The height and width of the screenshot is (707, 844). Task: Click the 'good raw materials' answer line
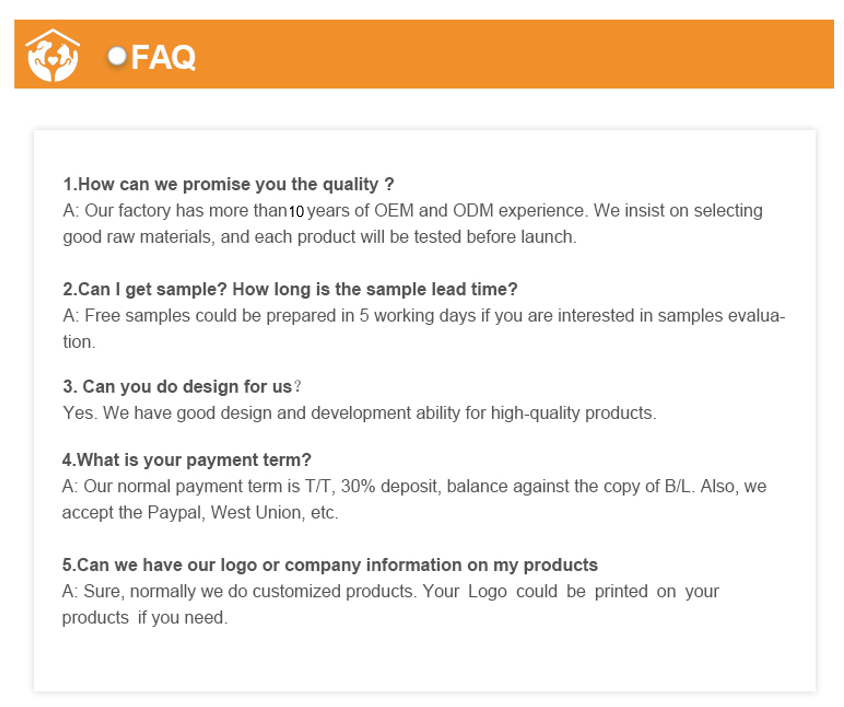click(x=320, y=238)
